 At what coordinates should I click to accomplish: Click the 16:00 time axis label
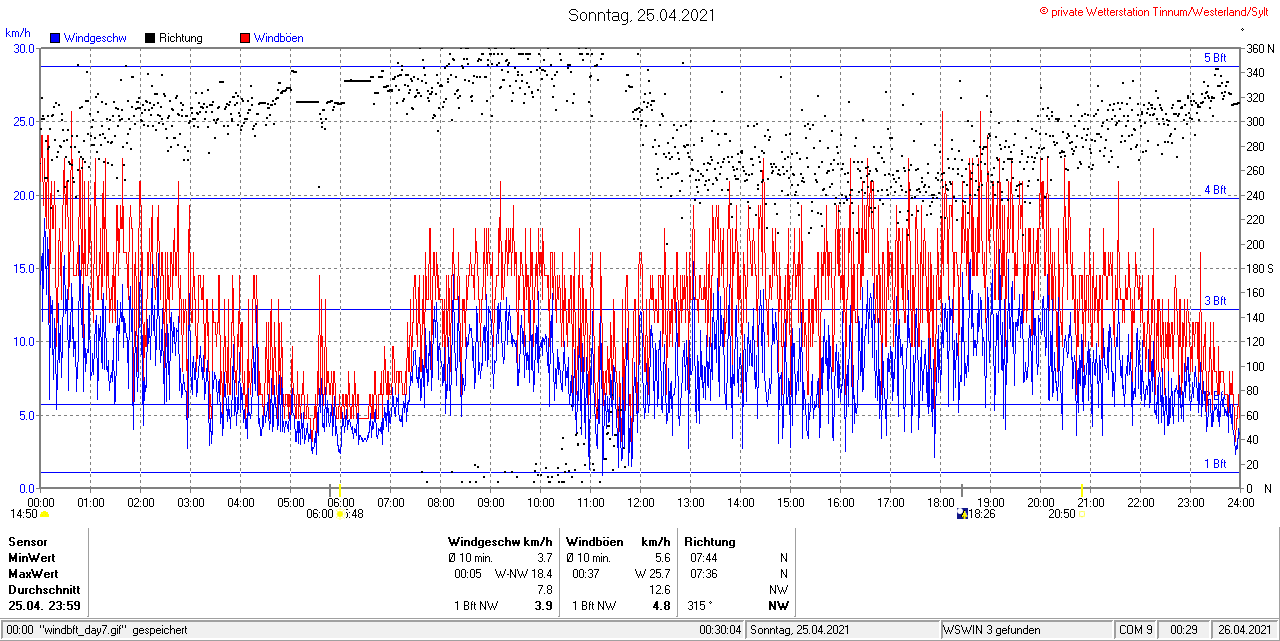pos(841,502)
